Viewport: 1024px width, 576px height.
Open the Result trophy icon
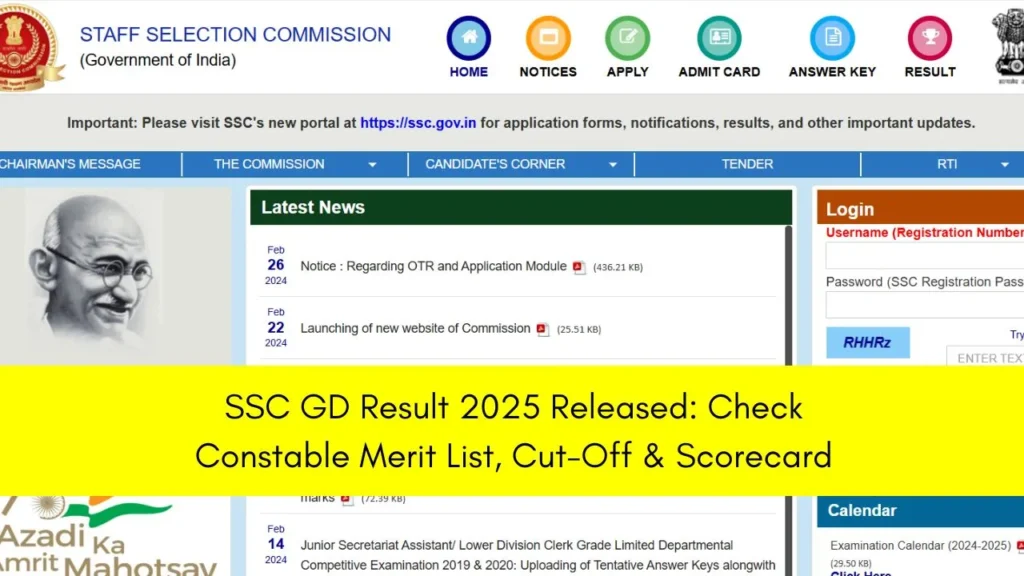(x=930, y=38)
